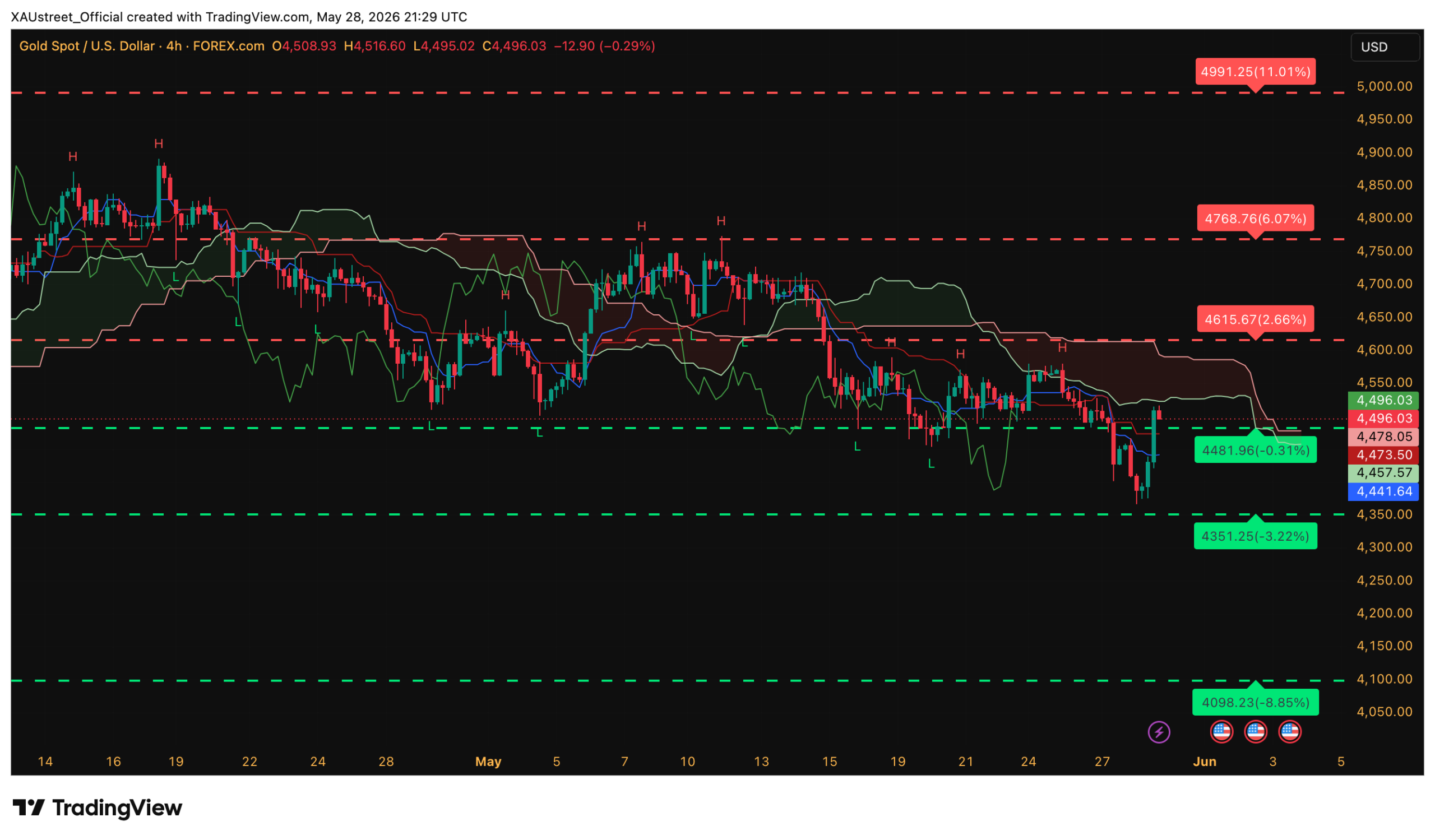
Task: Click the 4,100.00 price axis label
Action: coord(1385,679)
